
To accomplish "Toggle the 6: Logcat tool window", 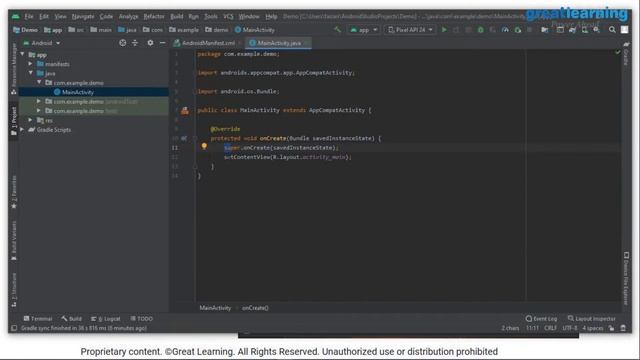I will click(x=105, y=319).
